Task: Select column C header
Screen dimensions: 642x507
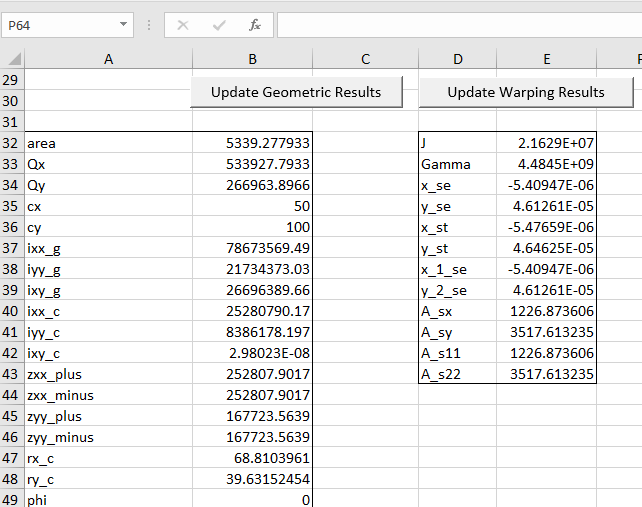Action: (x=365, y=60)
